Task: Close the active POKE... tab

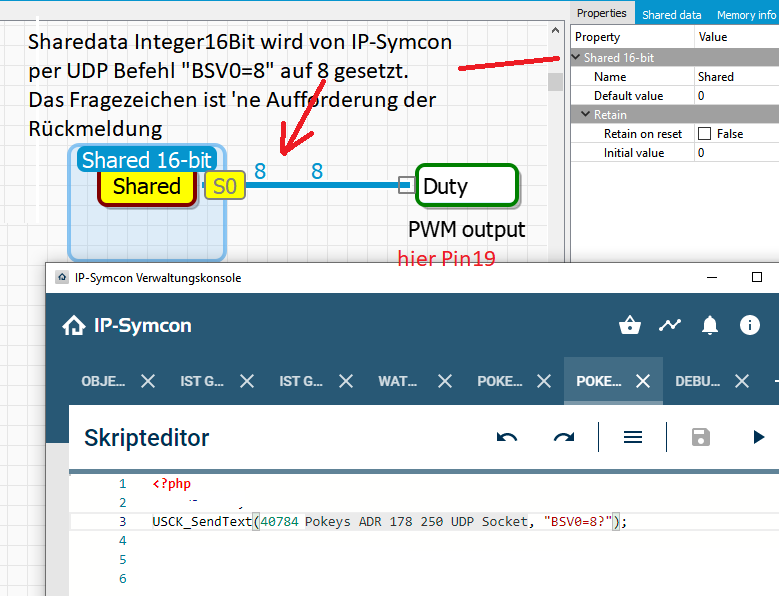Action: point(643,381)
